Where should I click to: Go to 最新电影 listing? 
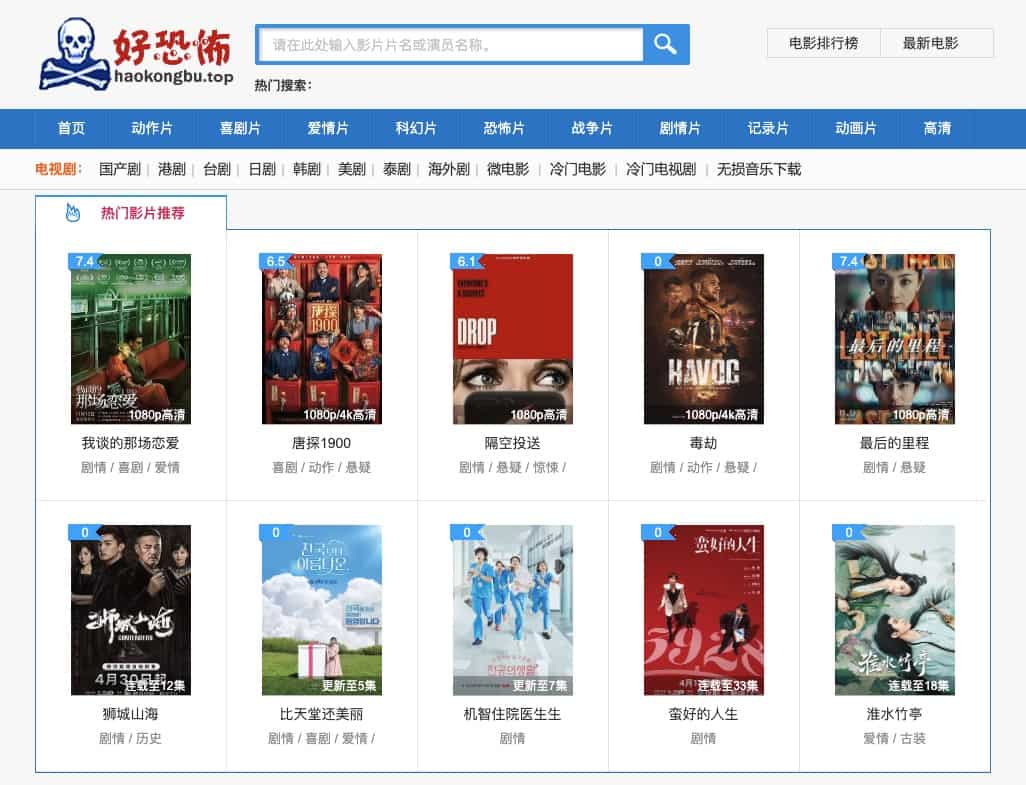point(930,43)
